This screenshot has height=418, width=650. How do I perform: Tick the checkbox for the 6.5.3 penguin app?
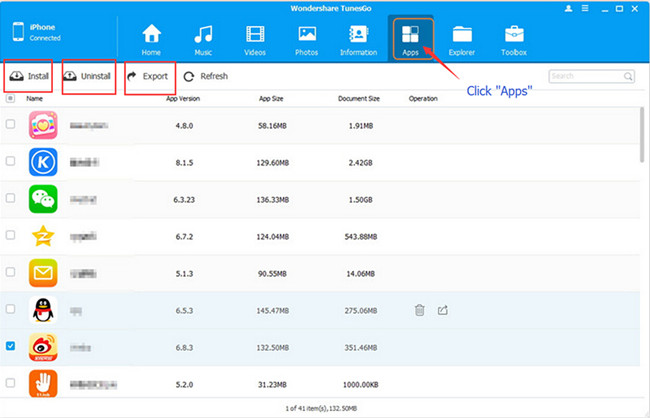point(10,309)
